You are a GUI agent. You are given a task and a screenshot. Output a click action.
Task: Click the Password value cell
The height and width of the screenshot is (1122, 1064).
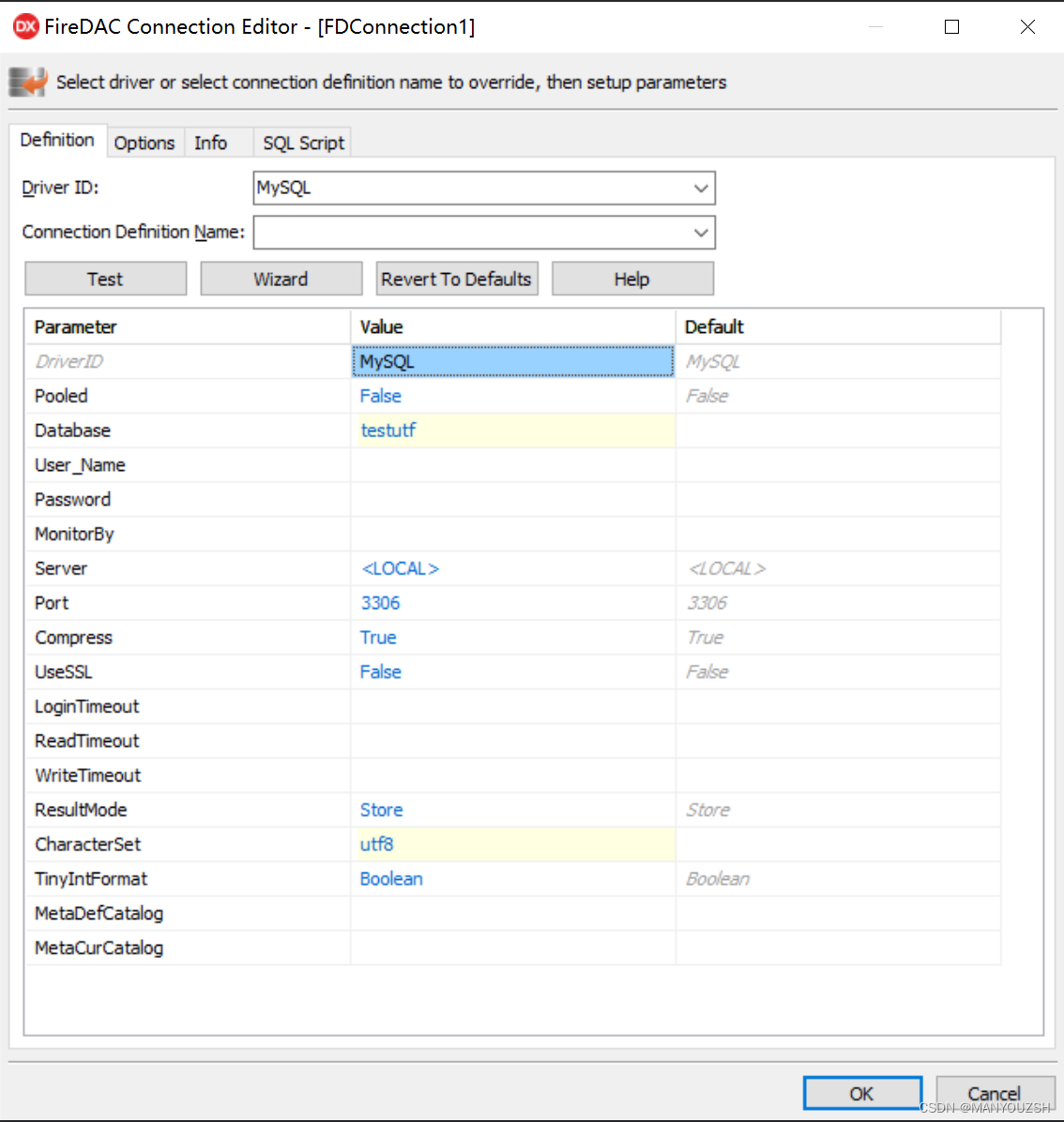pos(513,499)
